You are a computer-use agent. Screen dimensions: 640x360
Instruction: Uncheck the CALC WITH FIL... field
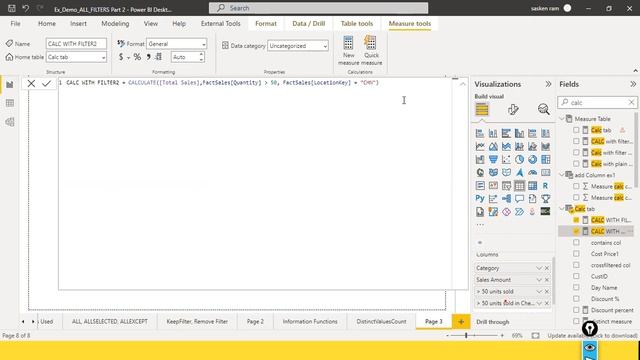[576, 220]
